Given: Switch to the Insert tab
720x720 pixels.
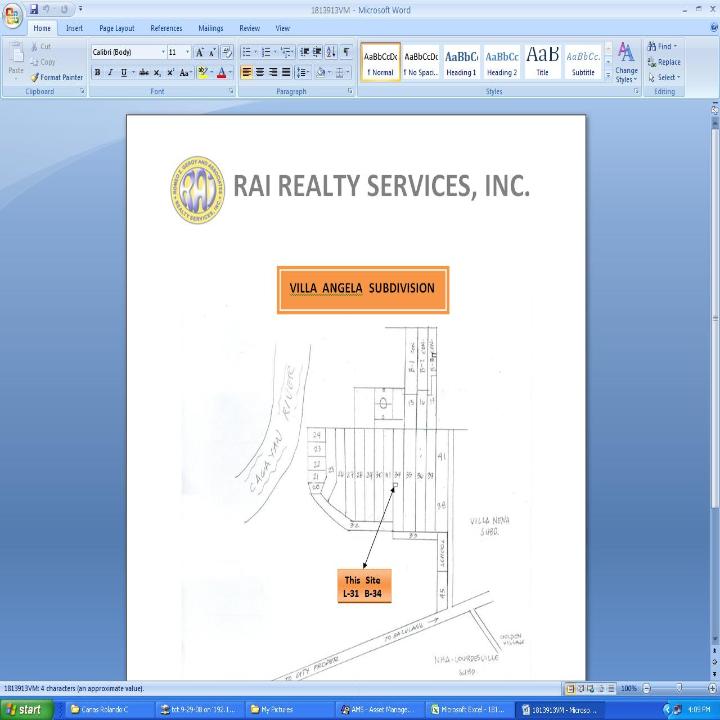Looking at the screenshot, I should [74, 28].
